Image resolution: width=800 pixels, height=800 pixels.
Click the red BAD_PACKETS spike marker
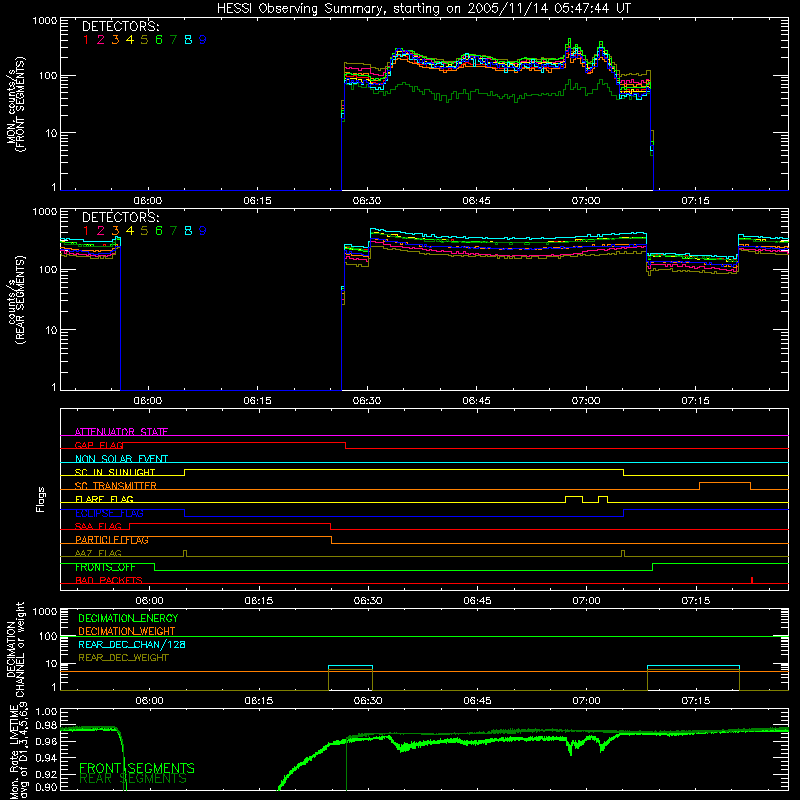pos(752,580)
